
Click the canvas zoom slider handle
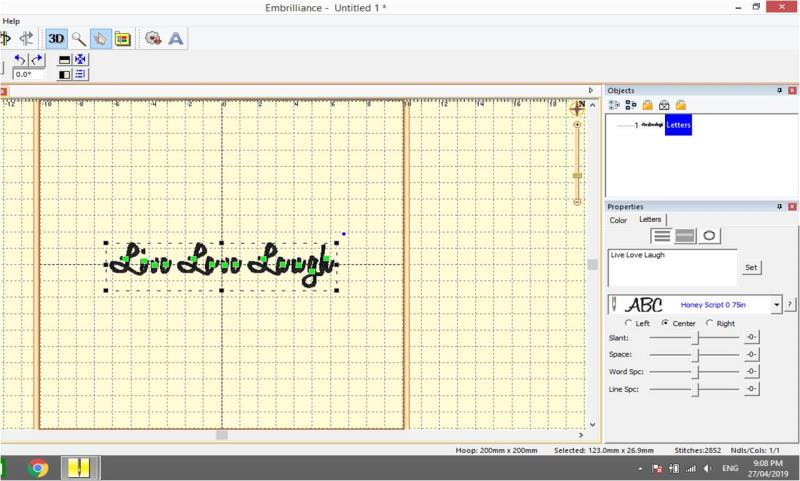click(577, 175)
